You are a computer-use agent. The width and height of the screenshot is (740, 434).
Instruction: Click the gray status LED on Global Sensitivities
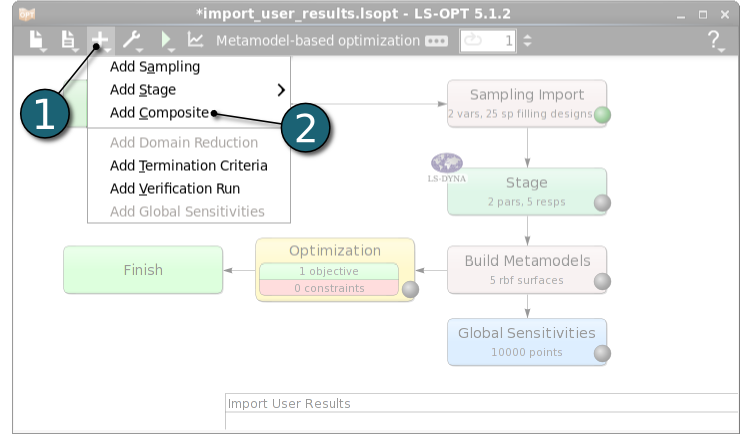pyautogui.click(x=602, y=353)
